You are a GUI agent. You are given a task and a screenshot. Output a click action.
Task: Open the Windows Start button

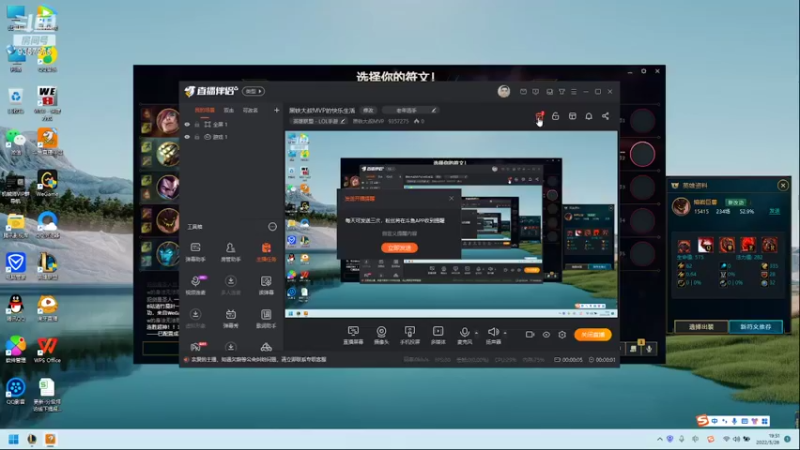(14, 439)
